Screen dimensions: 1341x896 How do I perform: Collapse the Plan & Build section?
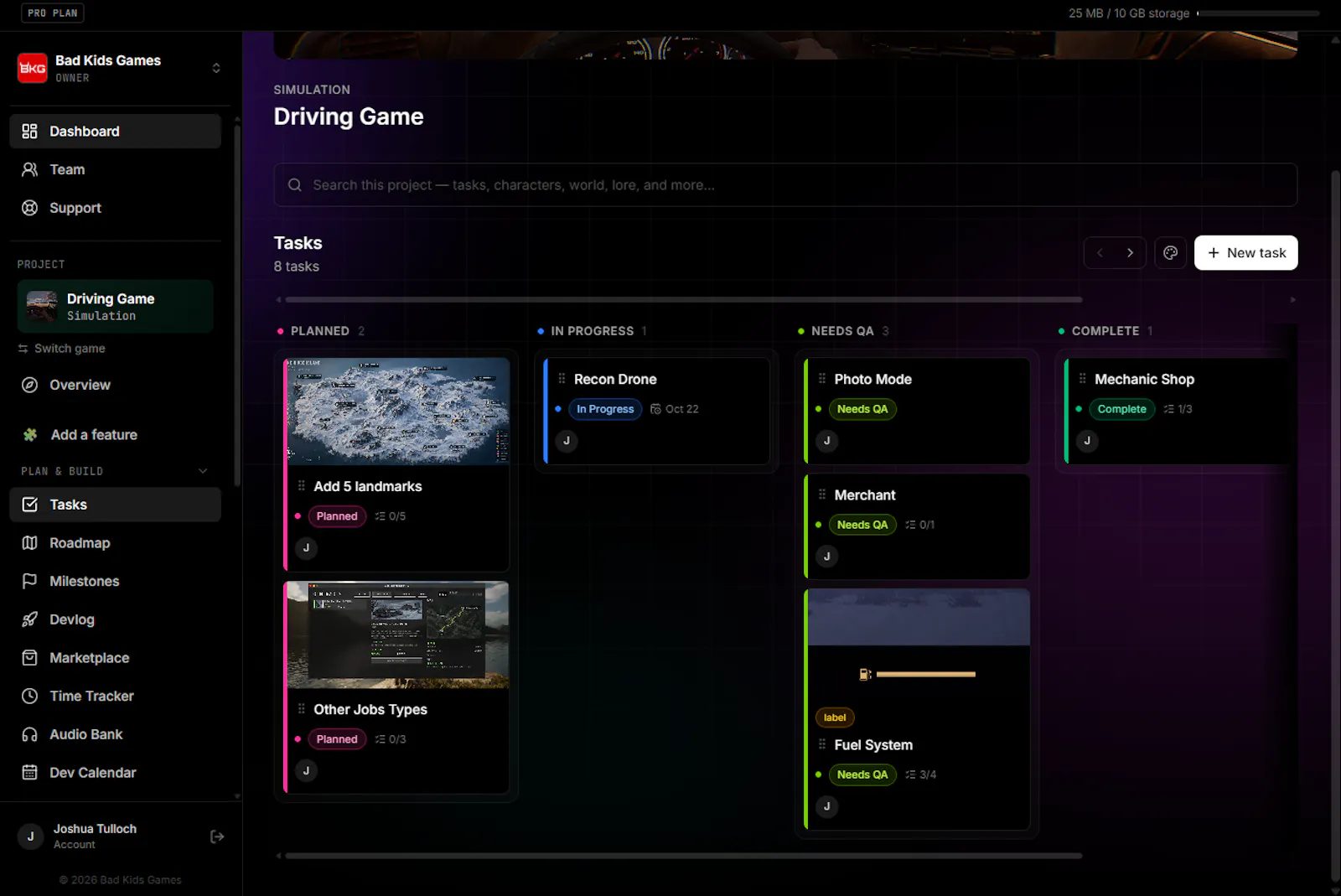pyautogui.click(x=203, y=471)
